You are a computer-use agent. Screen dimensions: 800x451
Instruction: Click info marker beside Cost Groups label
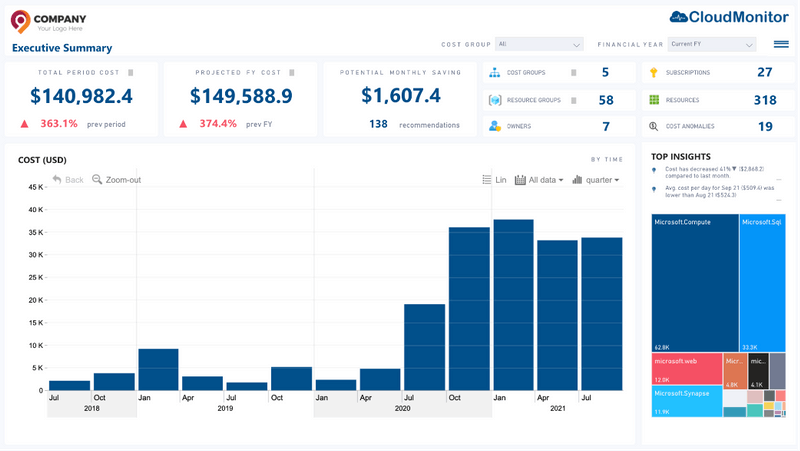pyautogui.click(x=573, y=72)
